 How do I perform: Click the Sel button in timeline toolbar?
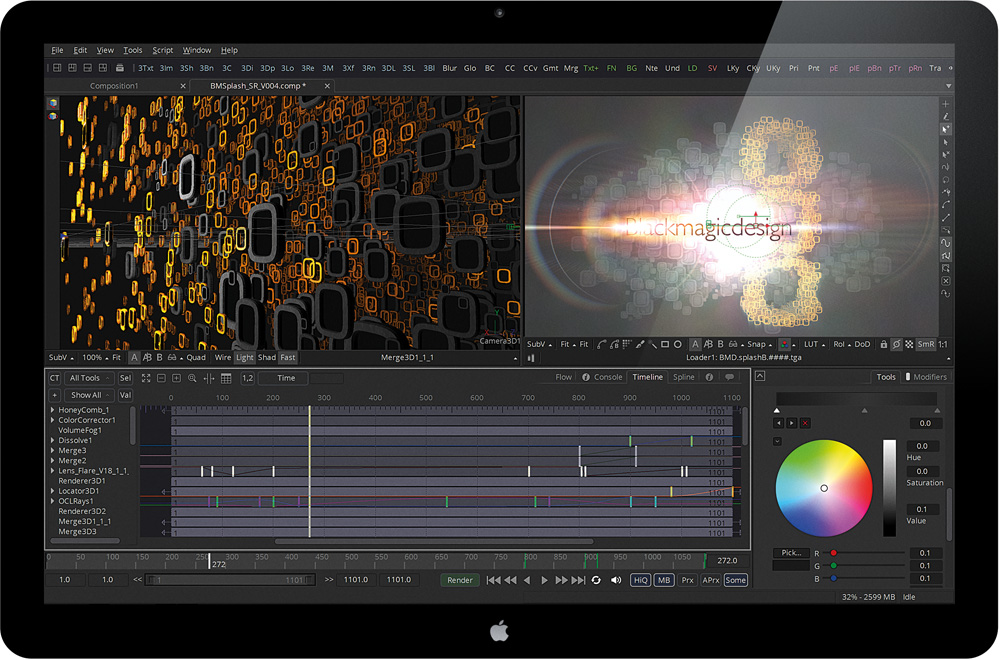tap(126, 378)
